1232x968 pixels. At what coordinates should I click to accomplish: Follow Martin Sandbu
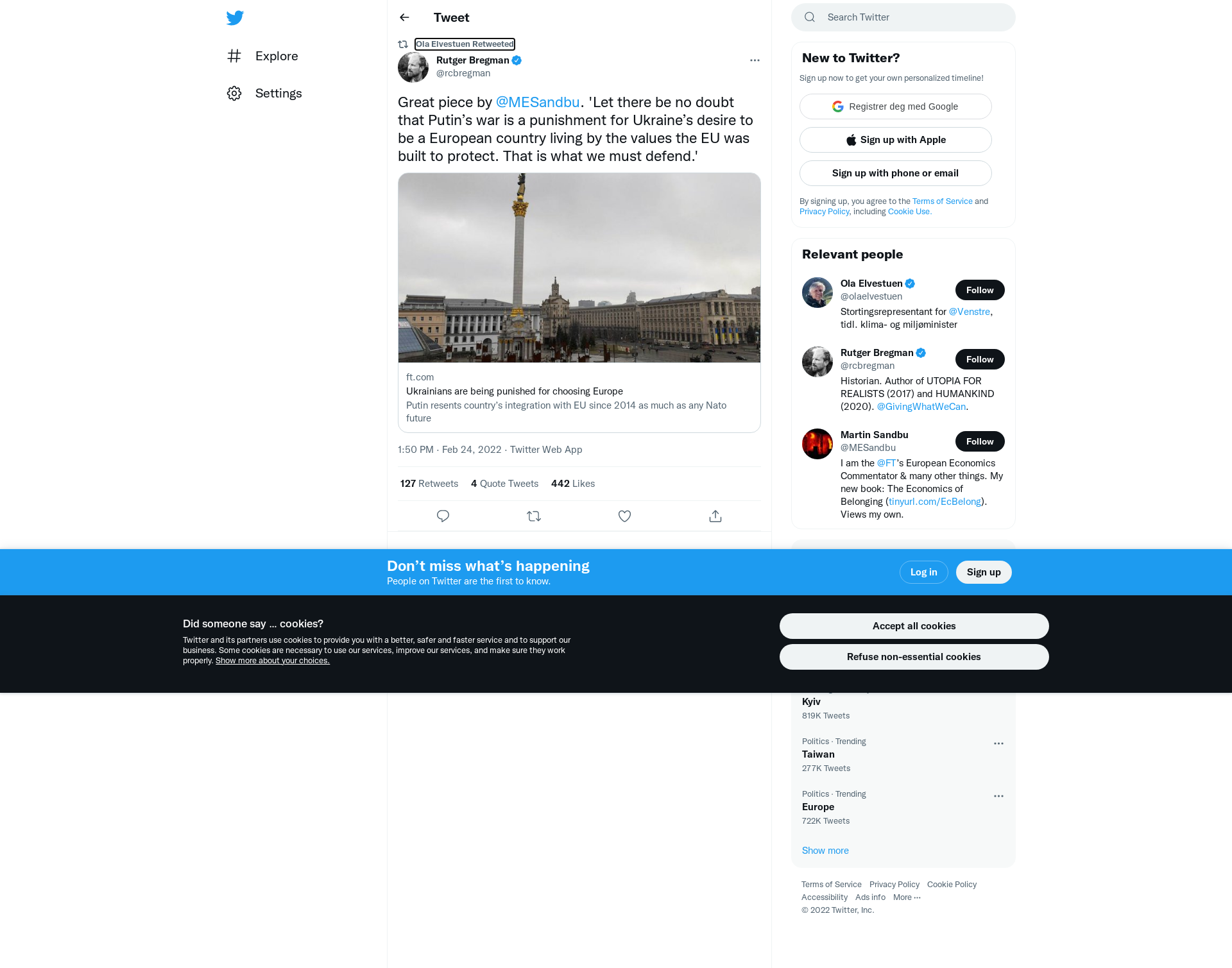pyautogui.click(x=980, y=441)
